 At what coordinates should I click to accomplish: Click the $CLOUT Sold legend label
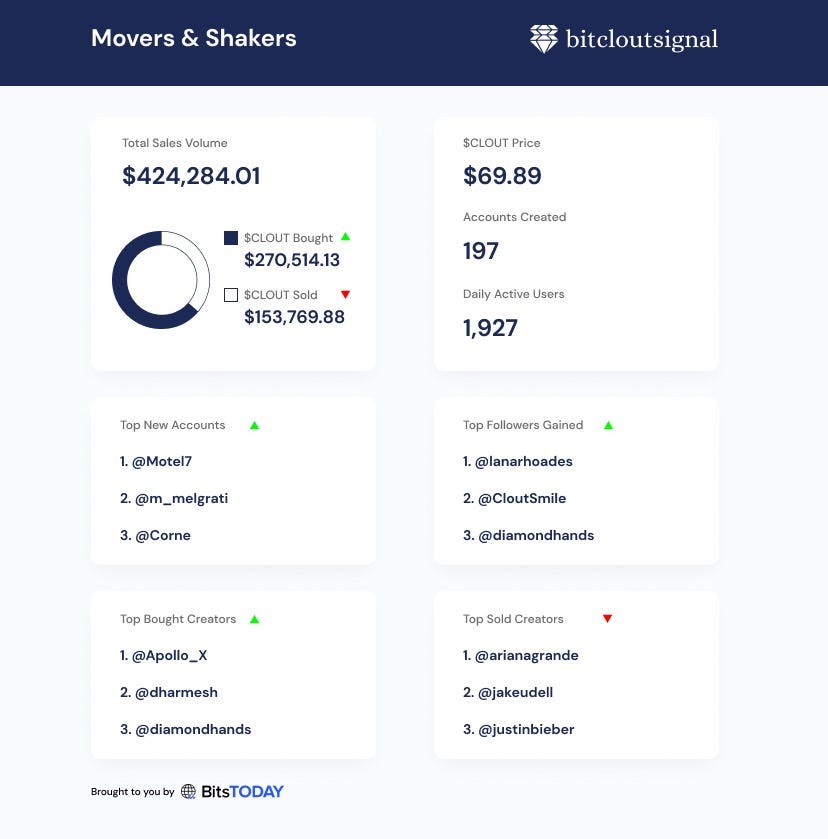[x=280, y=295]
